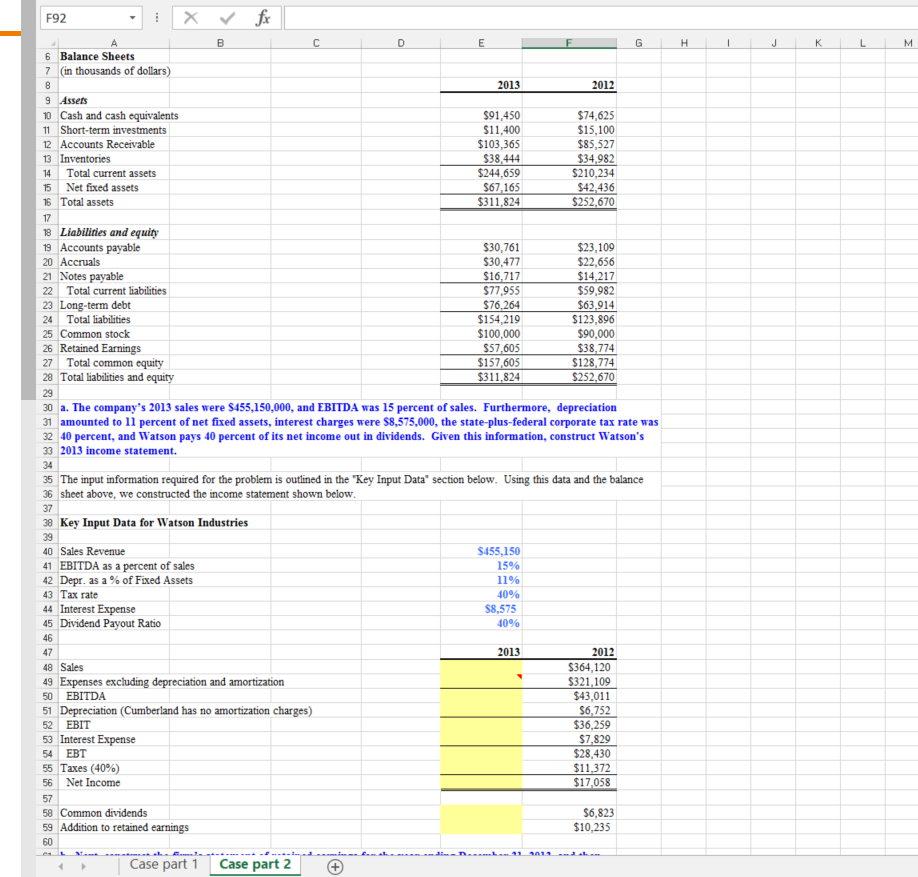Click the Select All corner triangle

coord(53,43)
